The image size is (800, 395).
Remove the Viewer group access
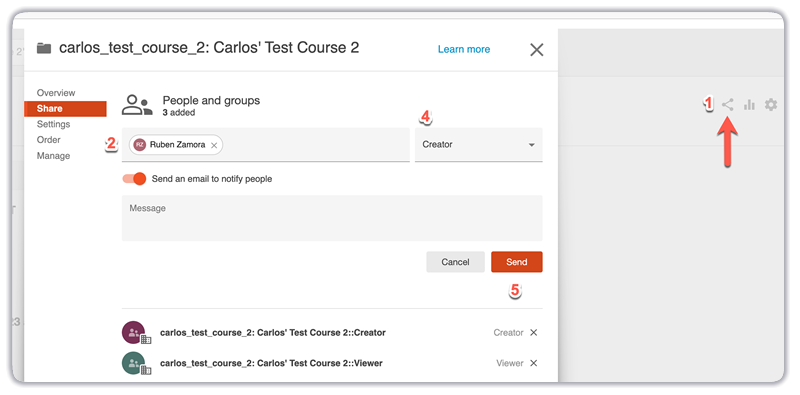click(534, 363)
